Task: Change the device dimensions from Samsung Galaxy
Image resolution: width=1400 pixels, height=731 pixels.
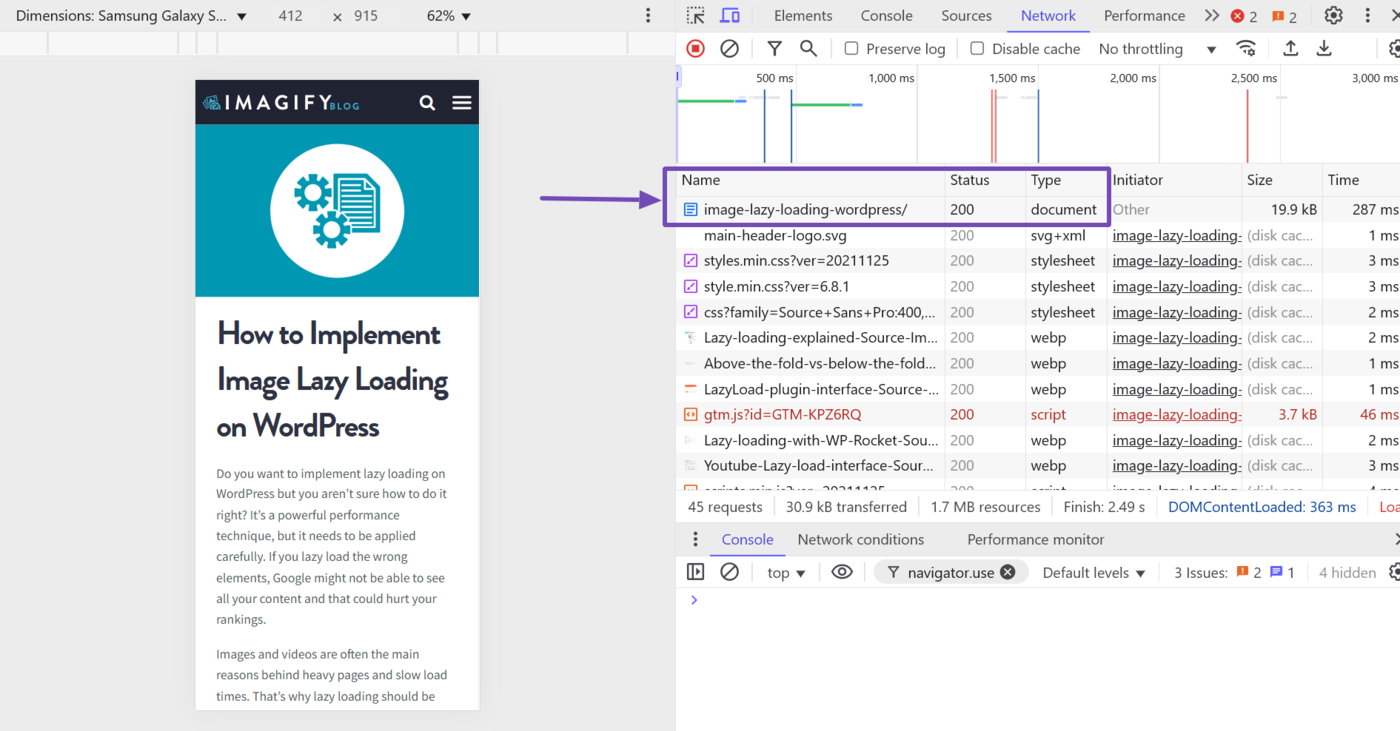Action: click(x=130, y=15)
